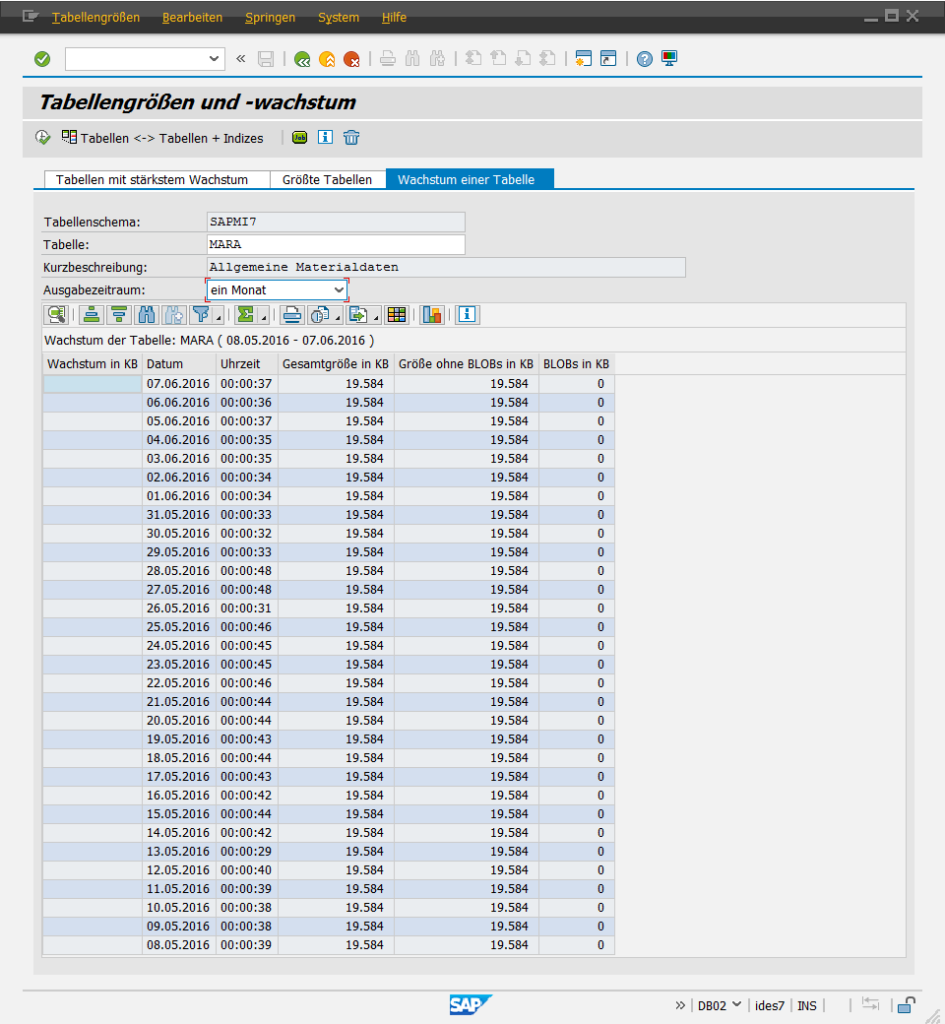Click the ides7 server status field
The image size is (945, 1024).
[x=769, y=1006]
